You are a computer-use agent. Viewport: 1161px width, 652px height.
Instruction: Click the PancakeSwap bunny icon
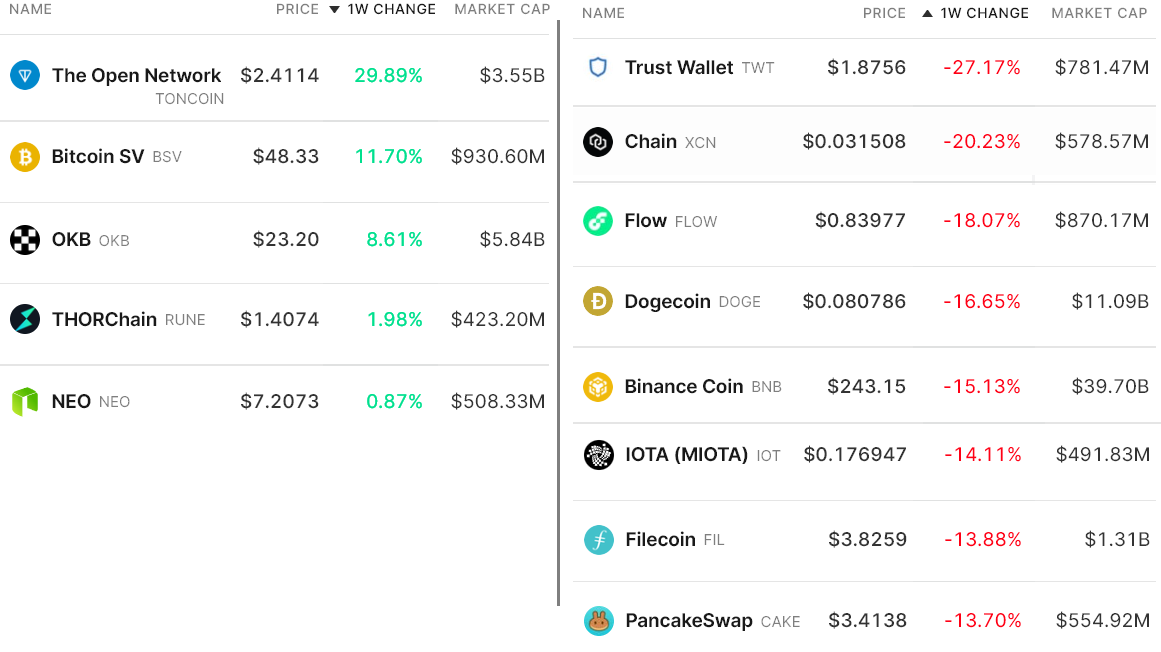tap(598, 621)
